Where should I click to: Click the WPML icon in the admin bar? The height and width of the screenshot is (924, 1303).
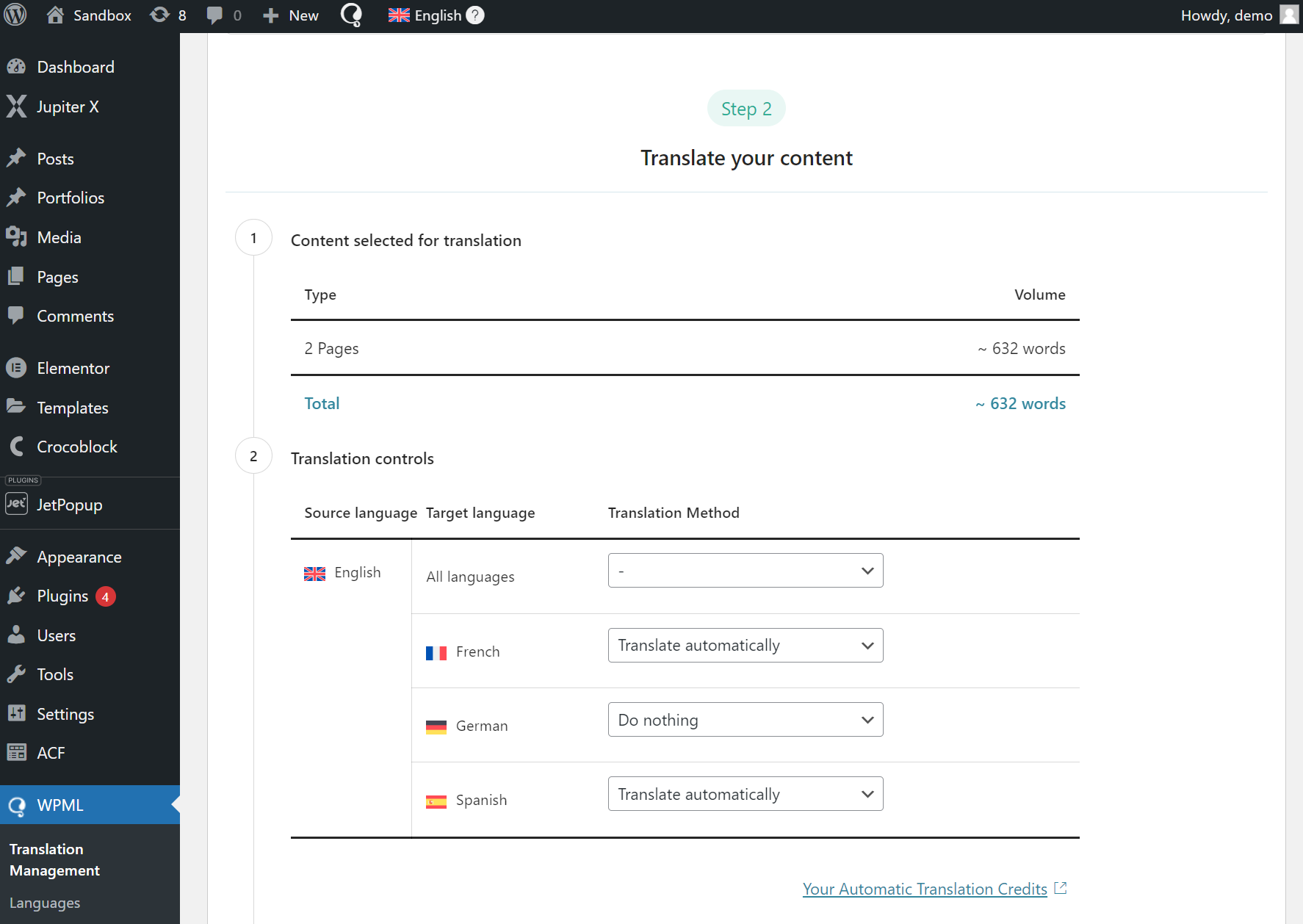coord(351,15)
